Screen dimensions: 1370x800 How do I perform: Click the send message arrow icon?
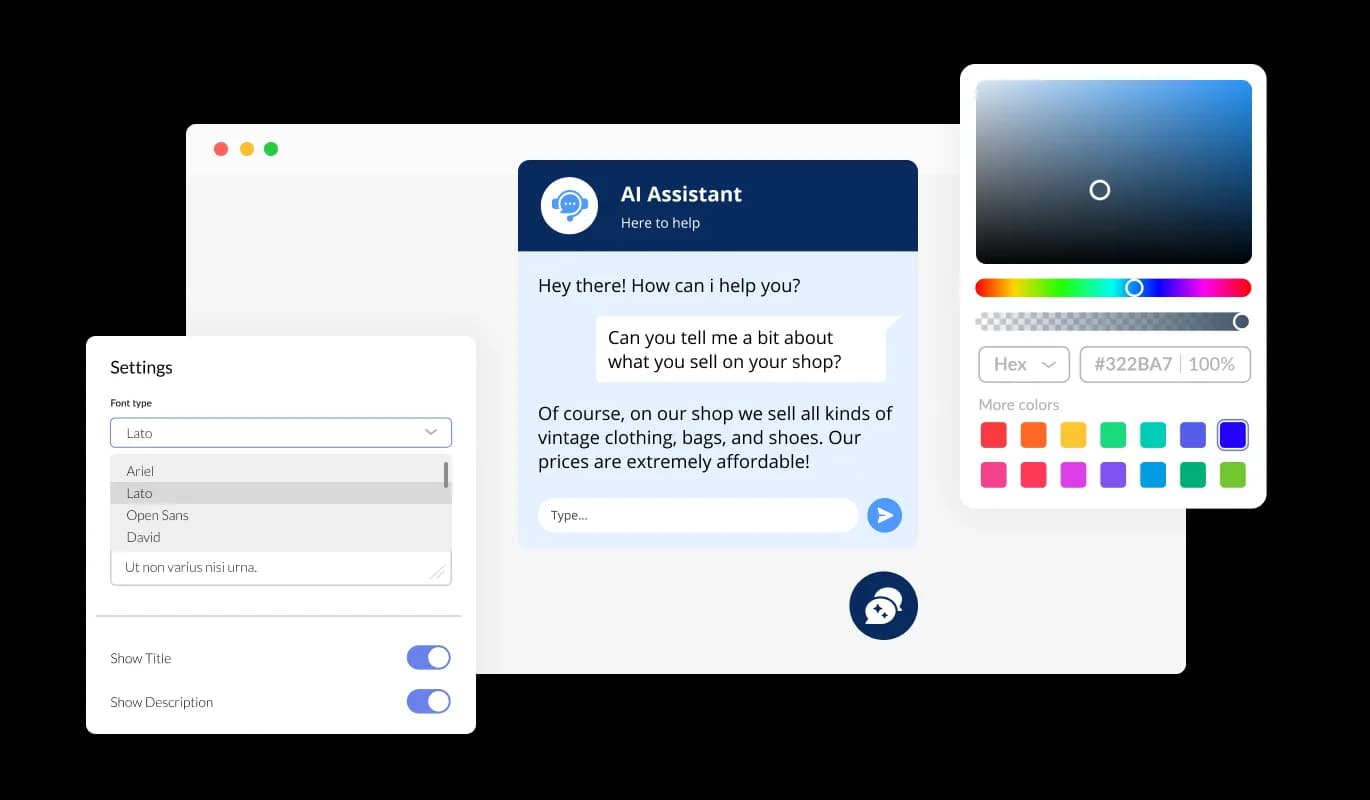pos(884,515)
